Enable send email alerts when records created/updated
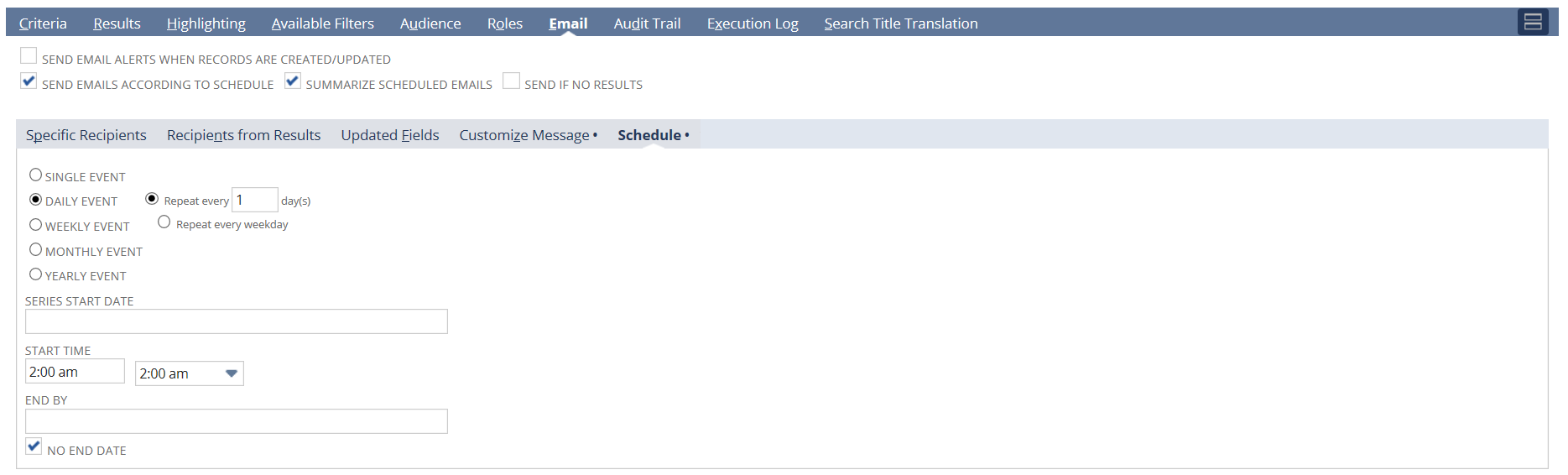This screenshot has width=1568, height=475. (x=29, y=56)
